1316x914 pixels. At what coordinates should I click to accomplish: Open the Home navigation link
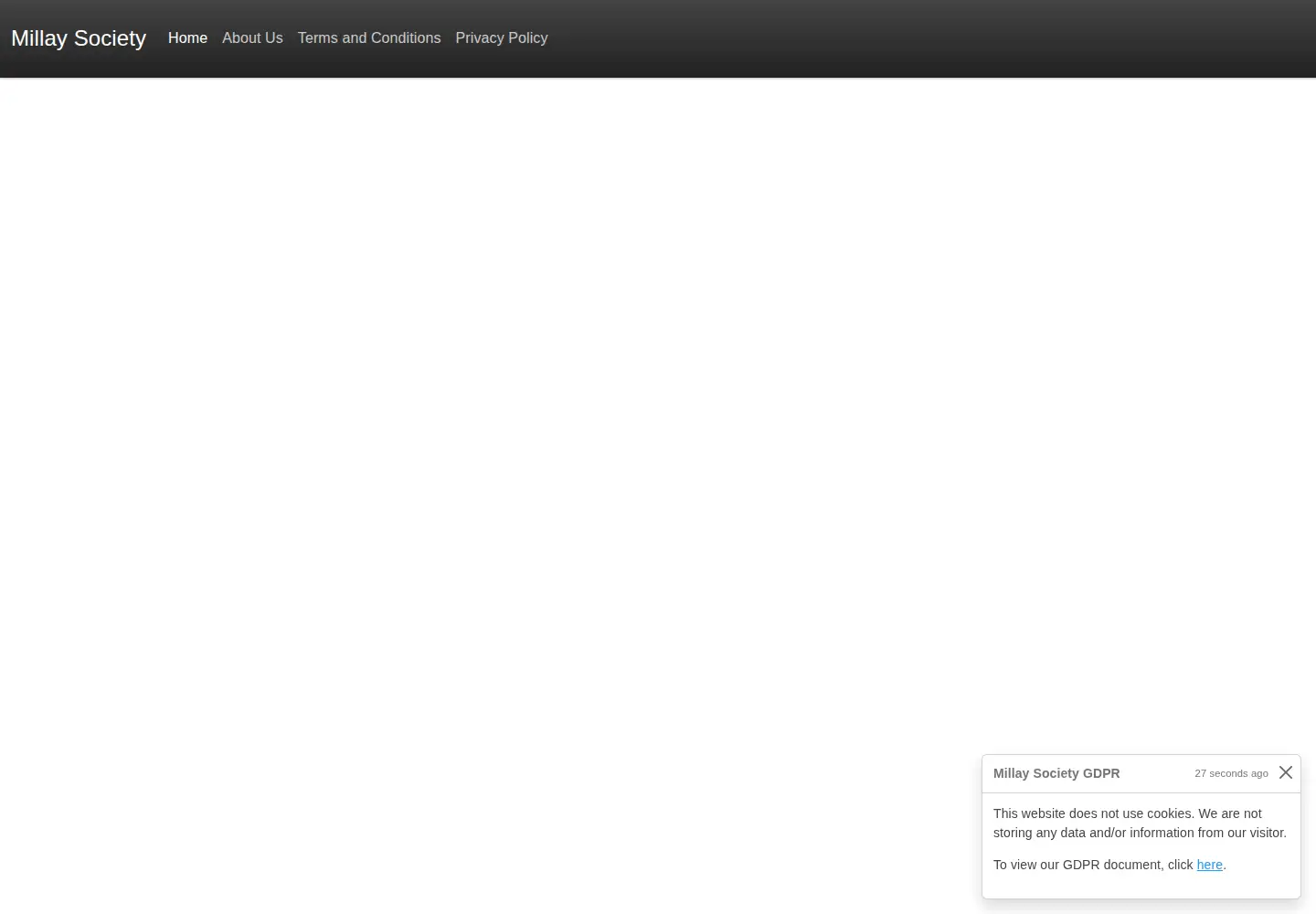[x=187, y=37]
